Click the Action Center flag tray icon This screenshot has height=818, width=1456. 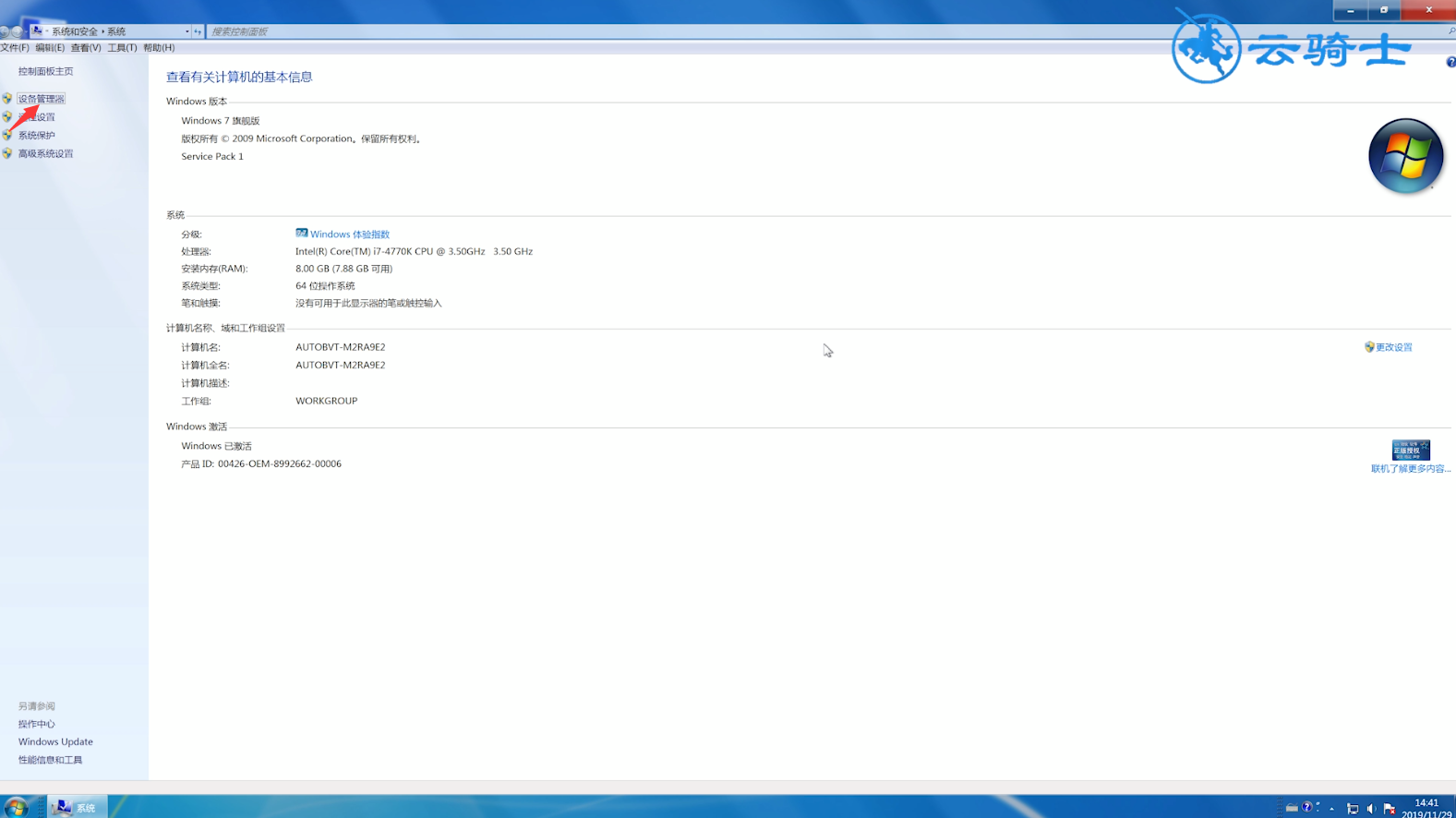1390,809
